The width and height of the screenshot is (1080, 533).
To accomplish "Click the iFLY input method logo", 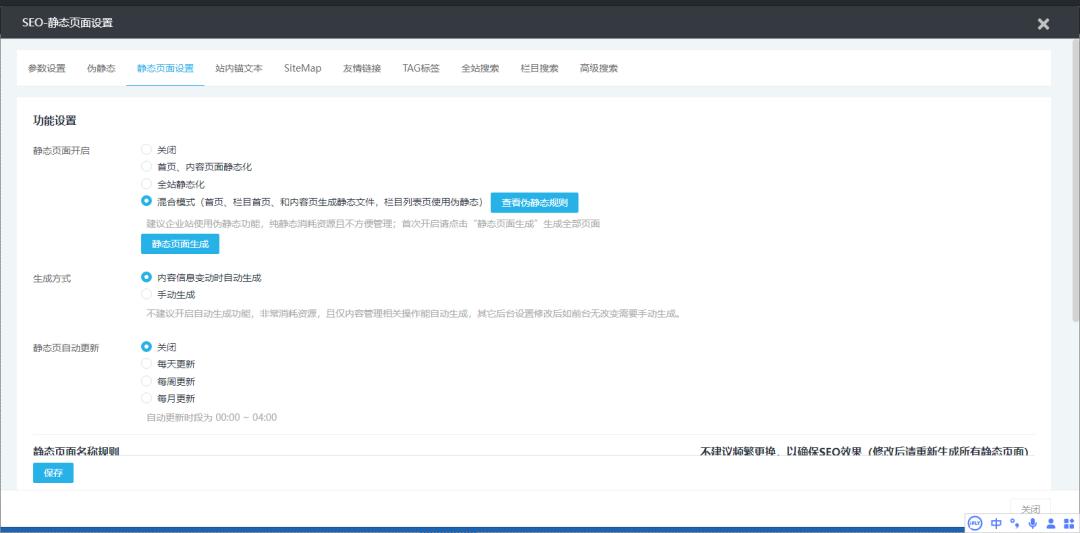I will point(975,523).
